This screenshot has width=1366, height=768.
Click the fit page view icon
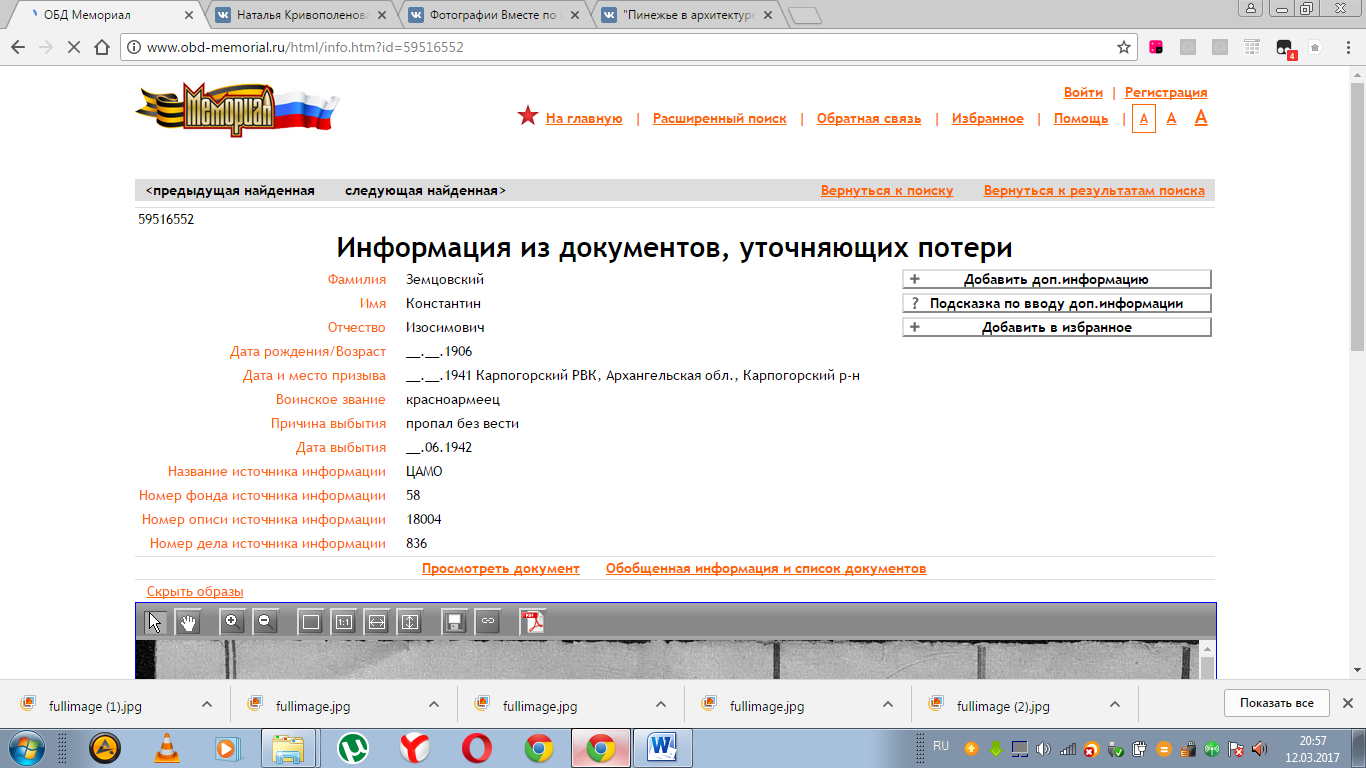[x=311, y=622]
